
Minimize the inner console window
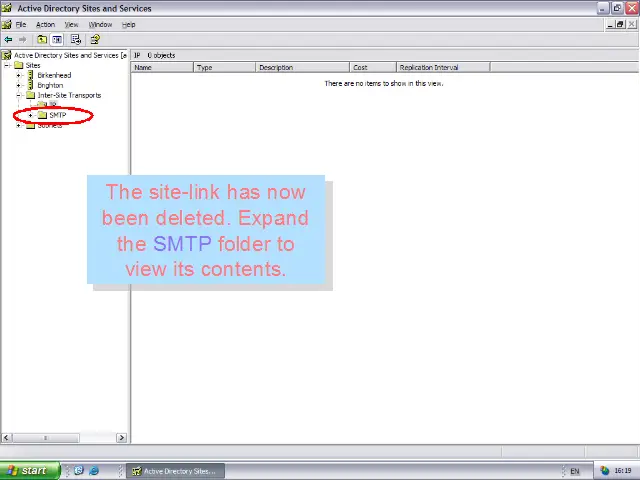611,24
